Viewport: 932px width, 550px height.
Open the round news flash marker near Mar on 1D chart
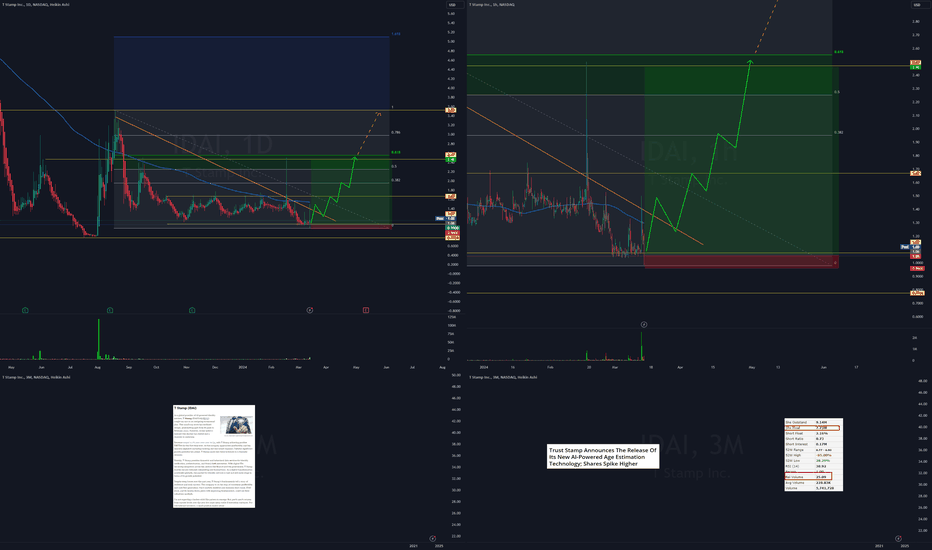(310, 310)
